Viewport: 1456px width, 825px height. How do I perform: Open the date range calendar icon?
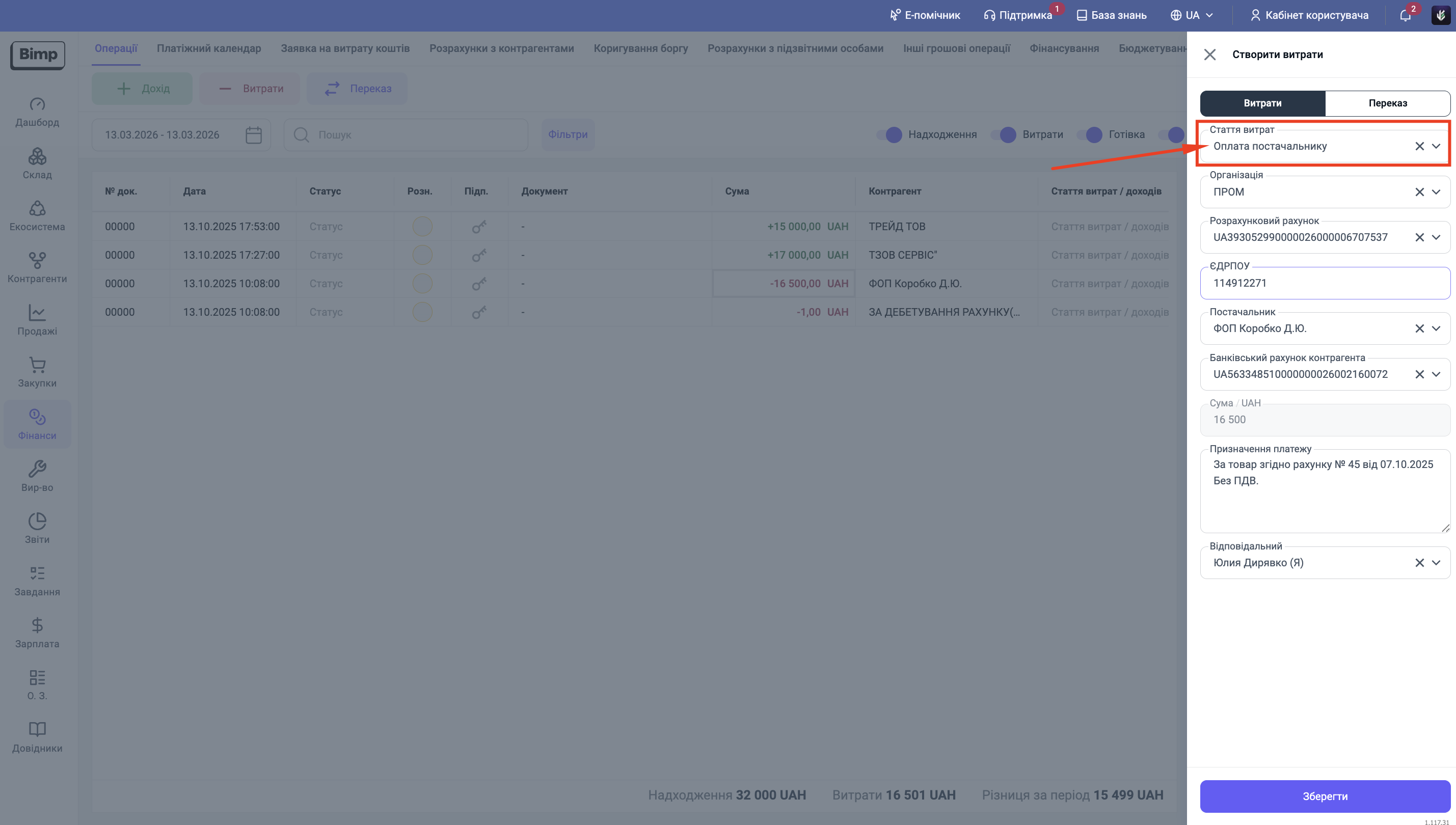(x=253, y=135)
